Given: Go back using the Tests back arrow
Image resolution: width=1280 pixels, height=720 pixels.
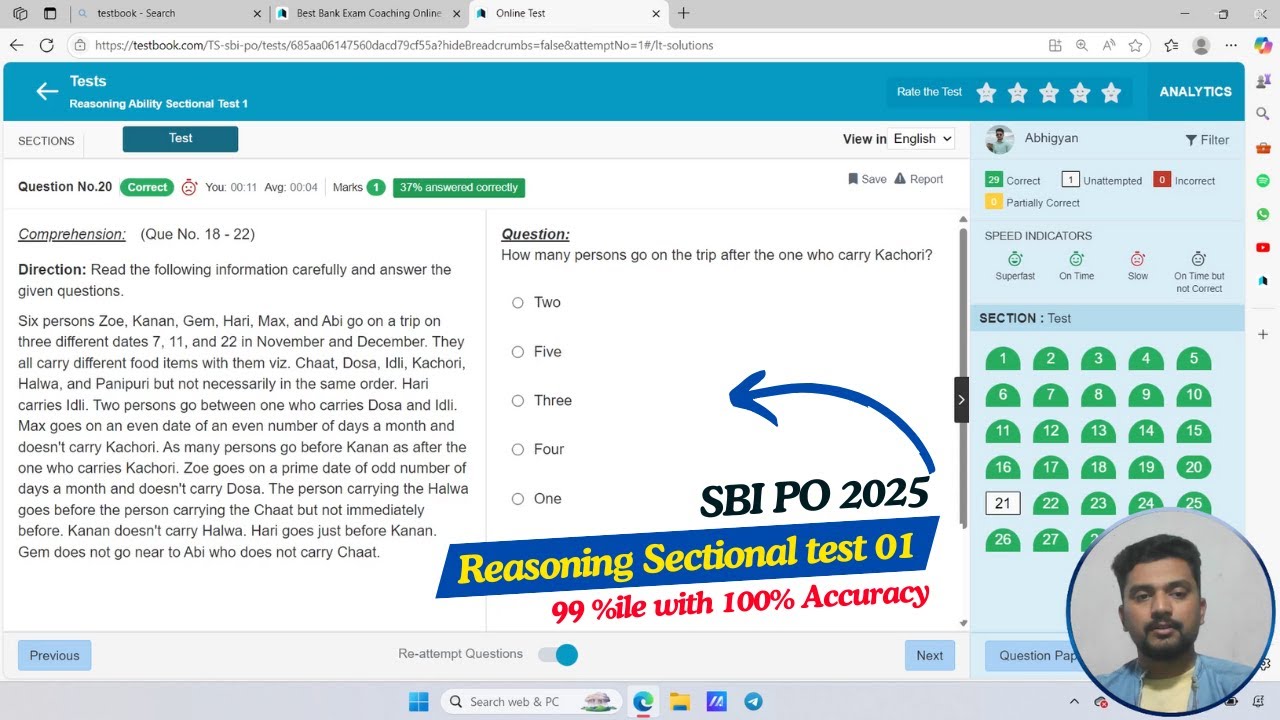Looking at the screenshot, I should pos(47,91).
